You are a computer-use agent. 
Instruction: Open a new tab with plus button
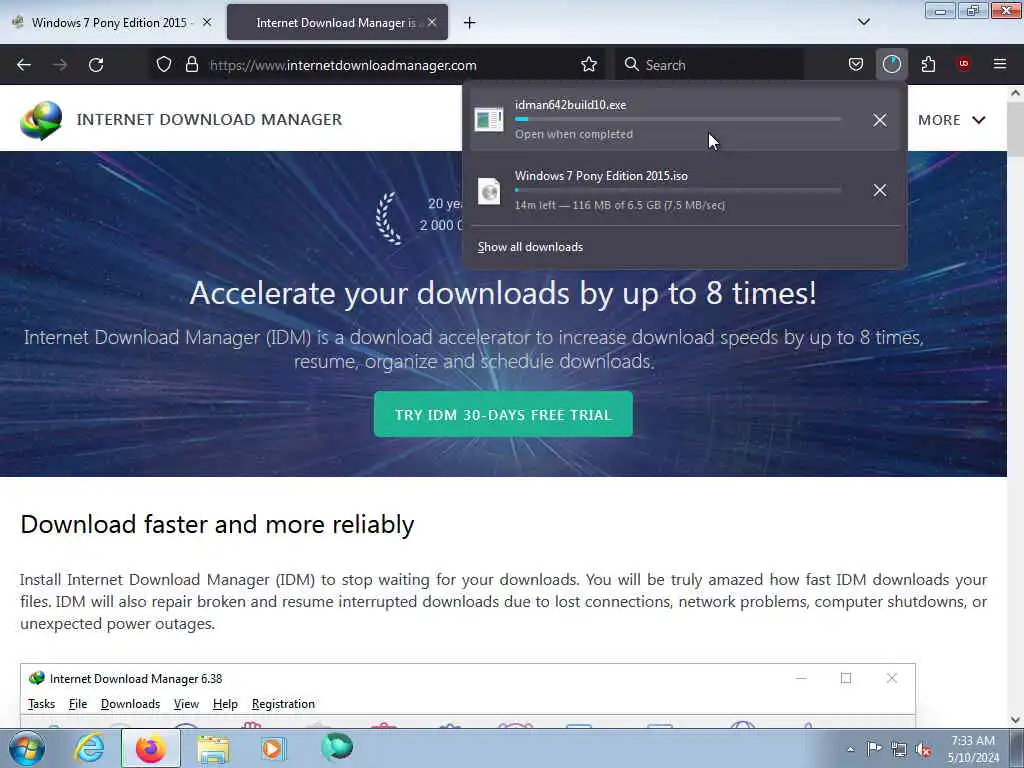click(469, 23)
